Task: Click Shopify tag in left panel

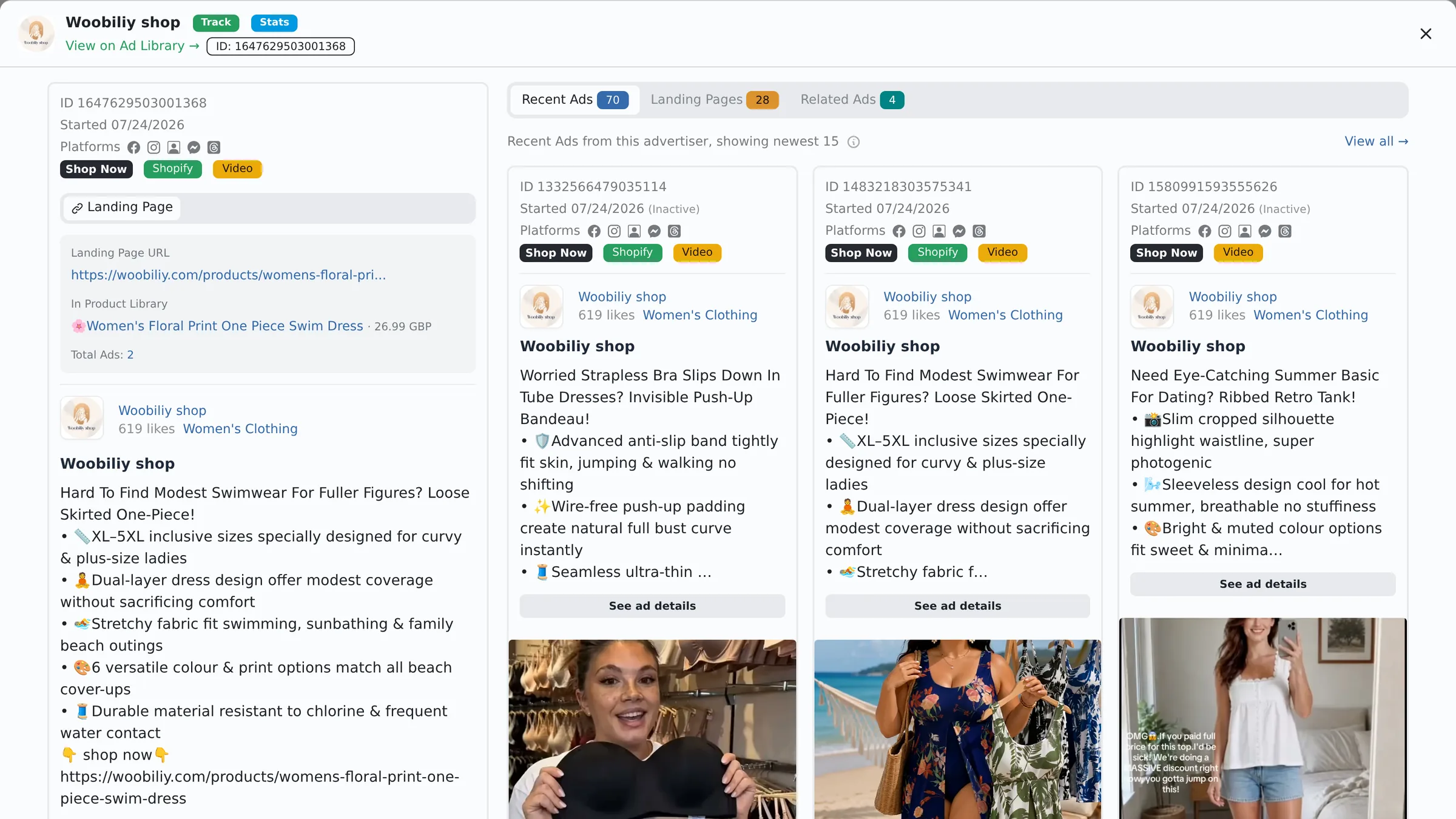Action: pos(172,169)
